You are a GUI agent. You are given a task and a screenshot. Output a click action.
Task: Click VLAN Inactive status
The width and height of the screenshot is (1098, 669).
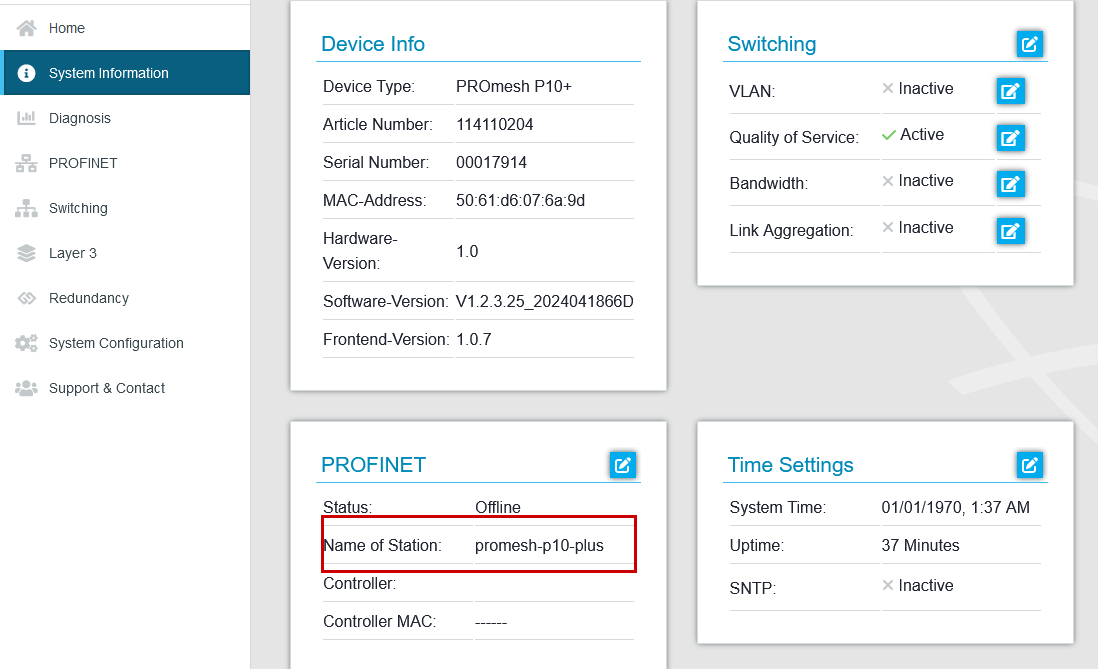(x=917, y=88)
